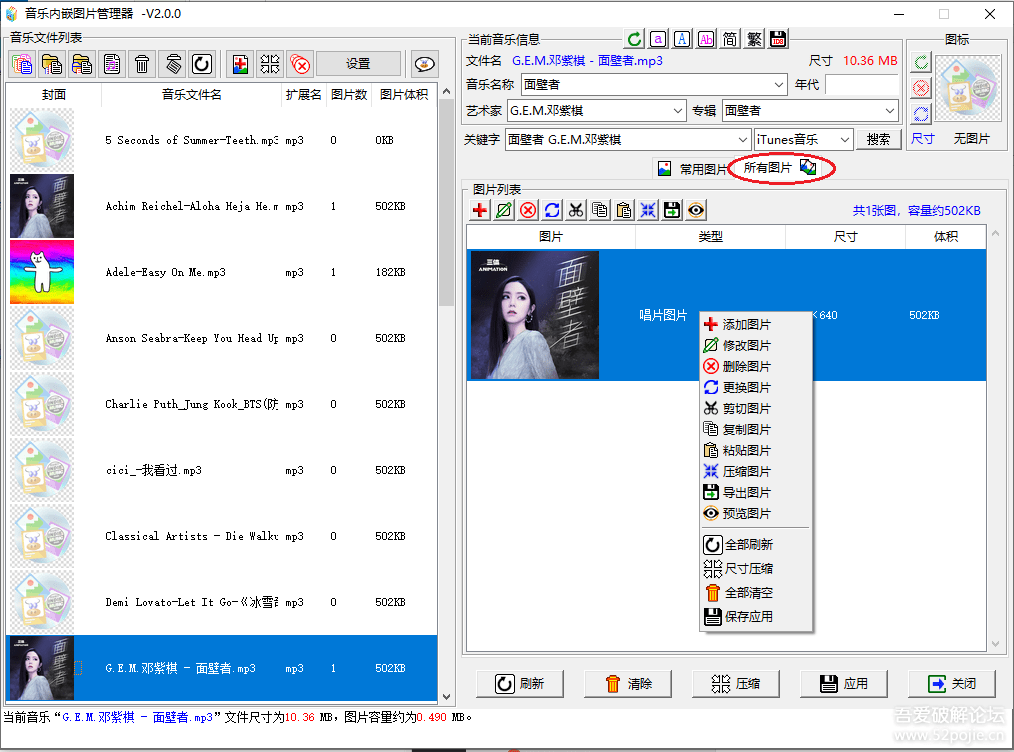Click the red delete icon in 图标 panel
Viewport: 1014px width, 752px height.
click(x=921, y=88)
